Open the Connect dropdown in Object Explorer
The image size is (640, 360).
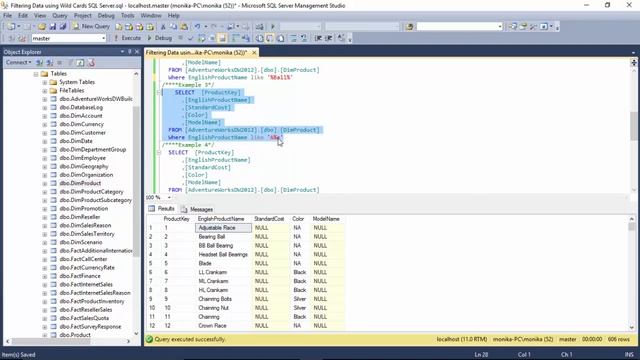(x=18, y=62)
